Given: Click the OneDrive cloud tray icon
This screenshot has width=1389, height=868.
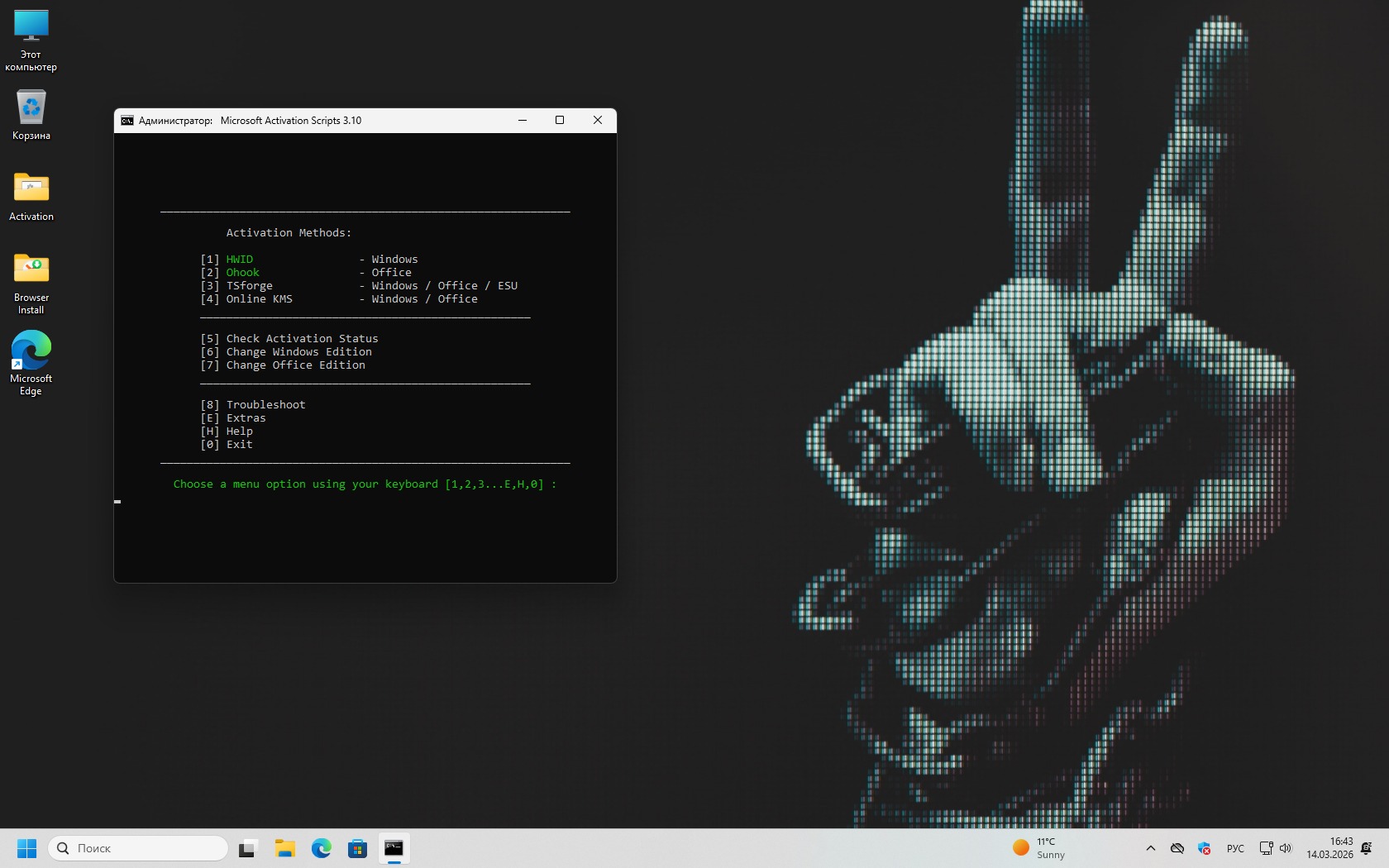Looking at the screenshot, I should point(1177,848).
